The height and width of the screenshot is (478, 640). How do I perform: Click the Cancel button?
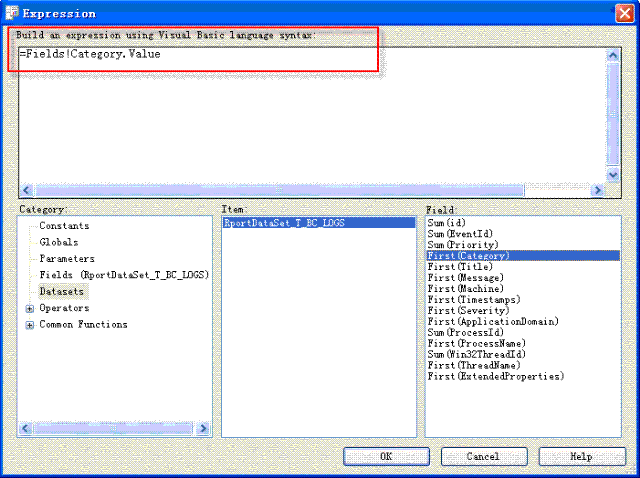484,456
